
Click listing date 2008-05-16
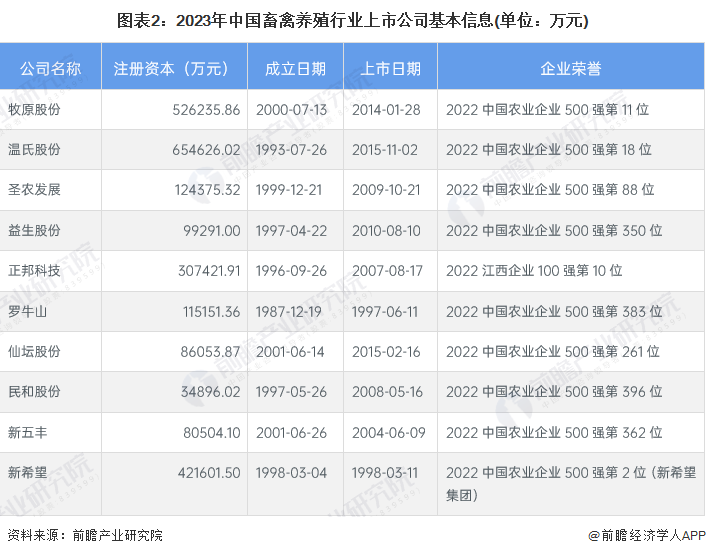(387, 392)
